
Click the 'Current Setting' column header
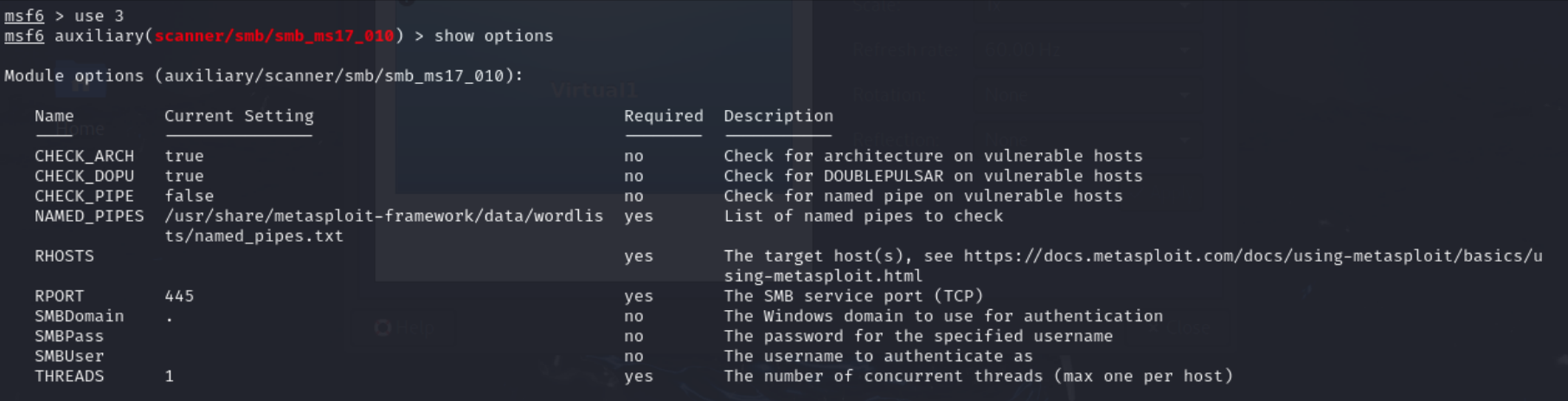(x=239, y=115)
